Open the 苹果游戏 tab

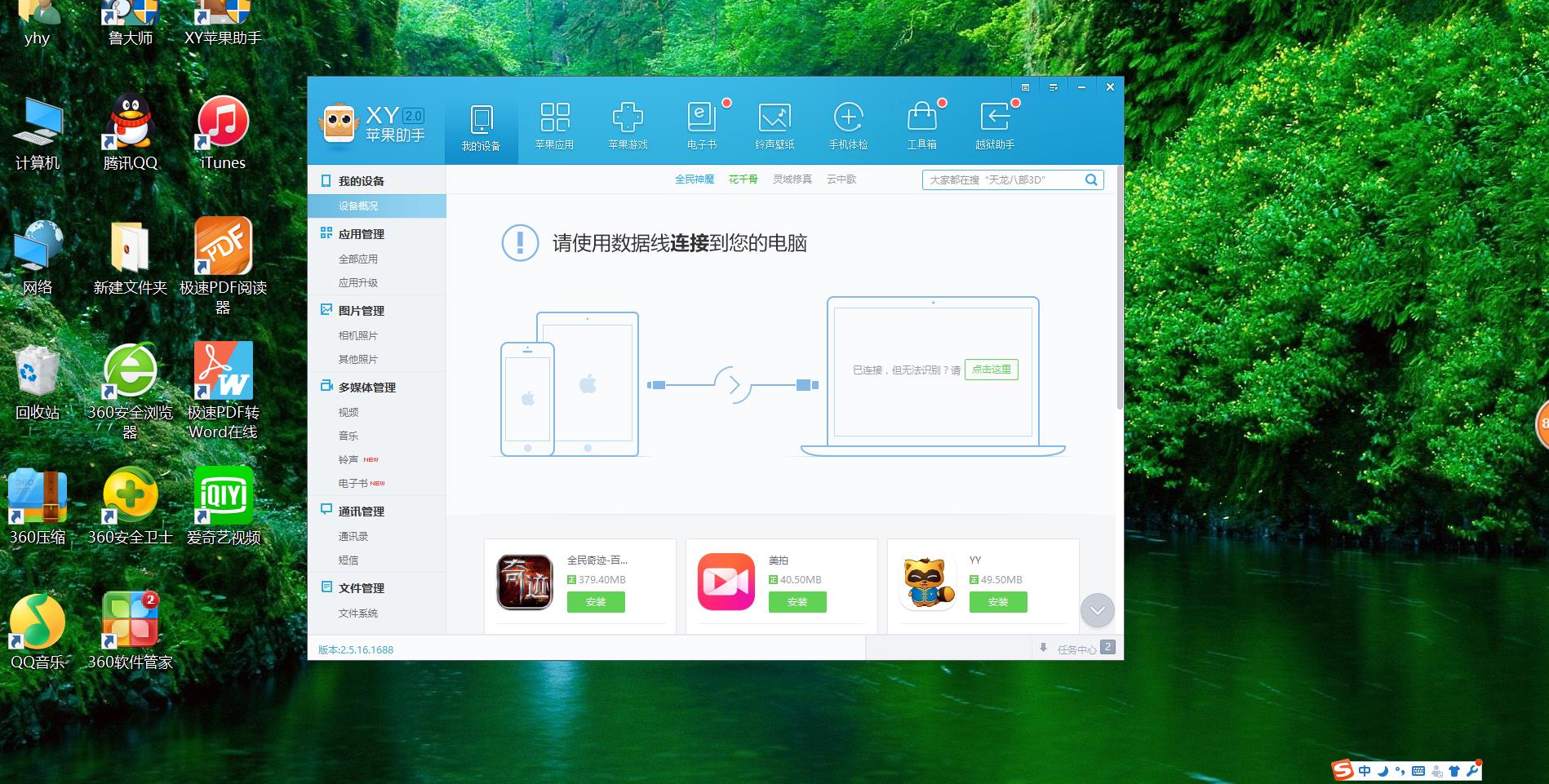coord(628,126)
